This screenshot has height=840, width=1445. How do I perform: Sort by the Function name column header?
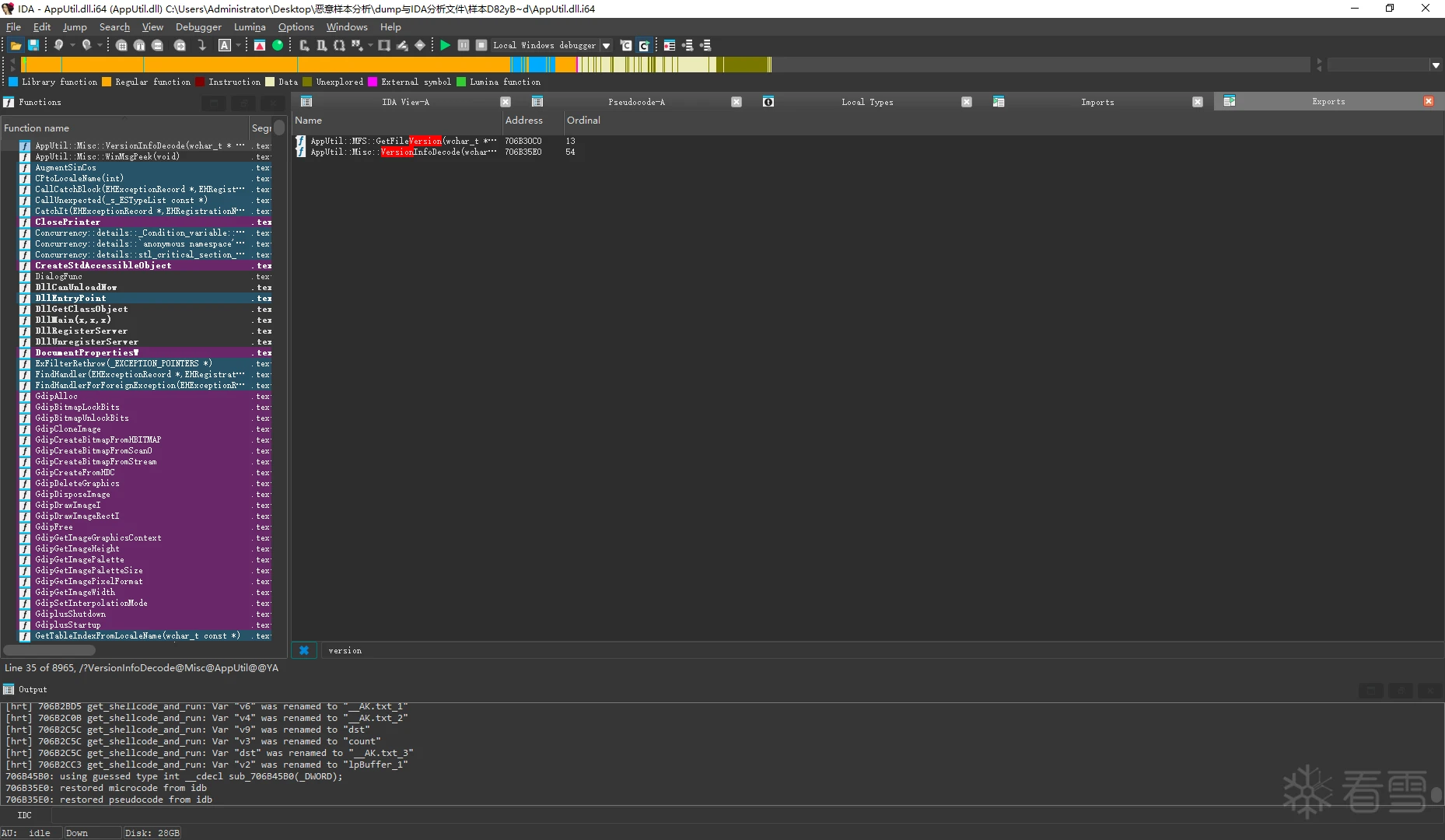click(x=124, y=128)
